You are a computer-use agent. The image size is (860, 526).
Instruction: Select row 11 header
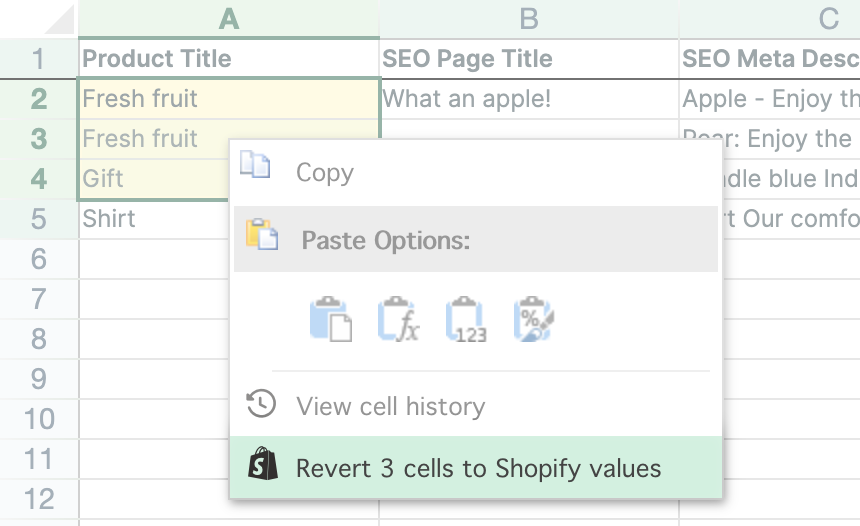click(38, 459)
